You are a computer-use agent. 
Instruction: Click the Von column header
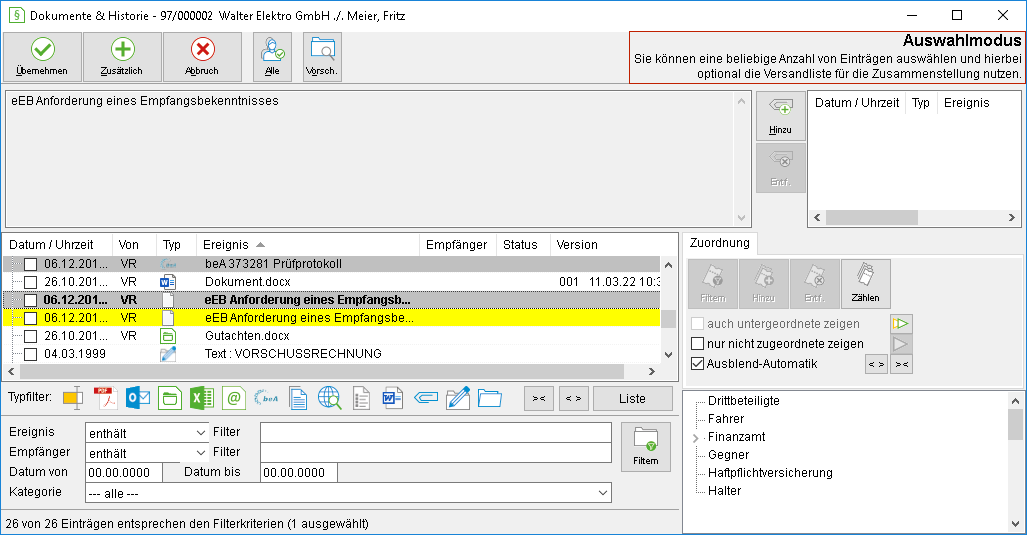(x=134, y=244)
